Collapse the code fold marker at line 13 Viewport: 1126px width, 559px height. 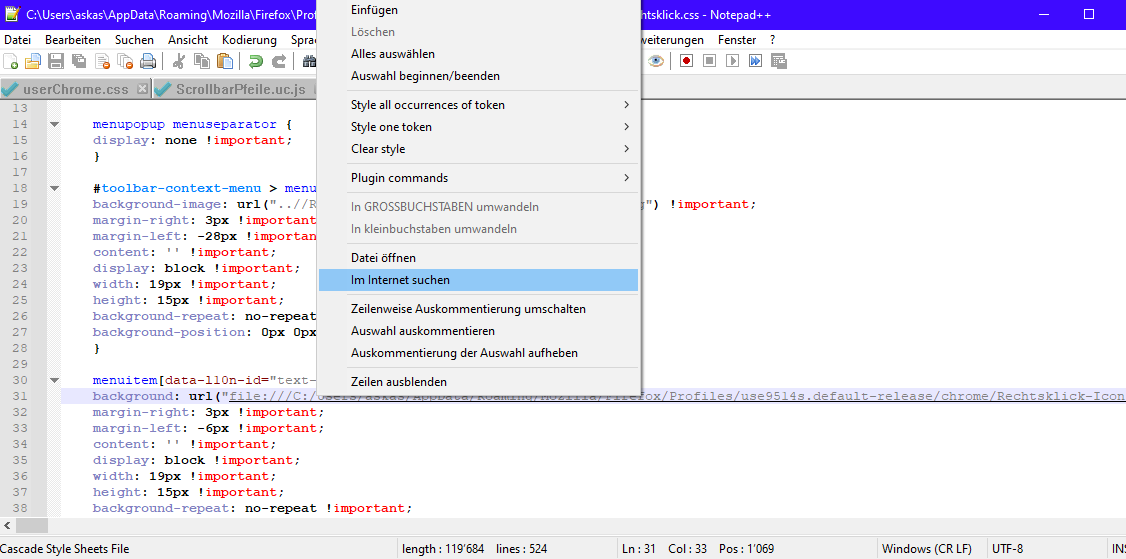pyautogui.click(x=54, y=124)
